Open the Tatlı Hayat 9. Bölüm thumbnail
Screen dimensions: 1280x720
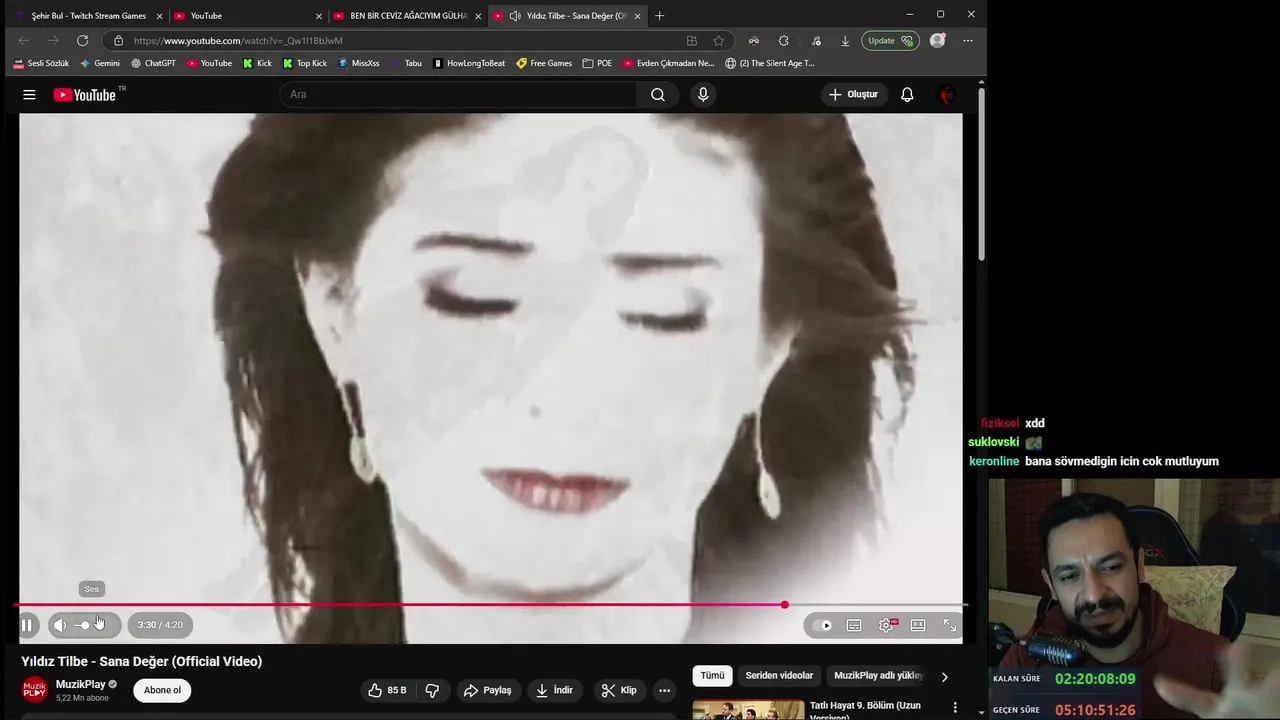tap(748, 710)
